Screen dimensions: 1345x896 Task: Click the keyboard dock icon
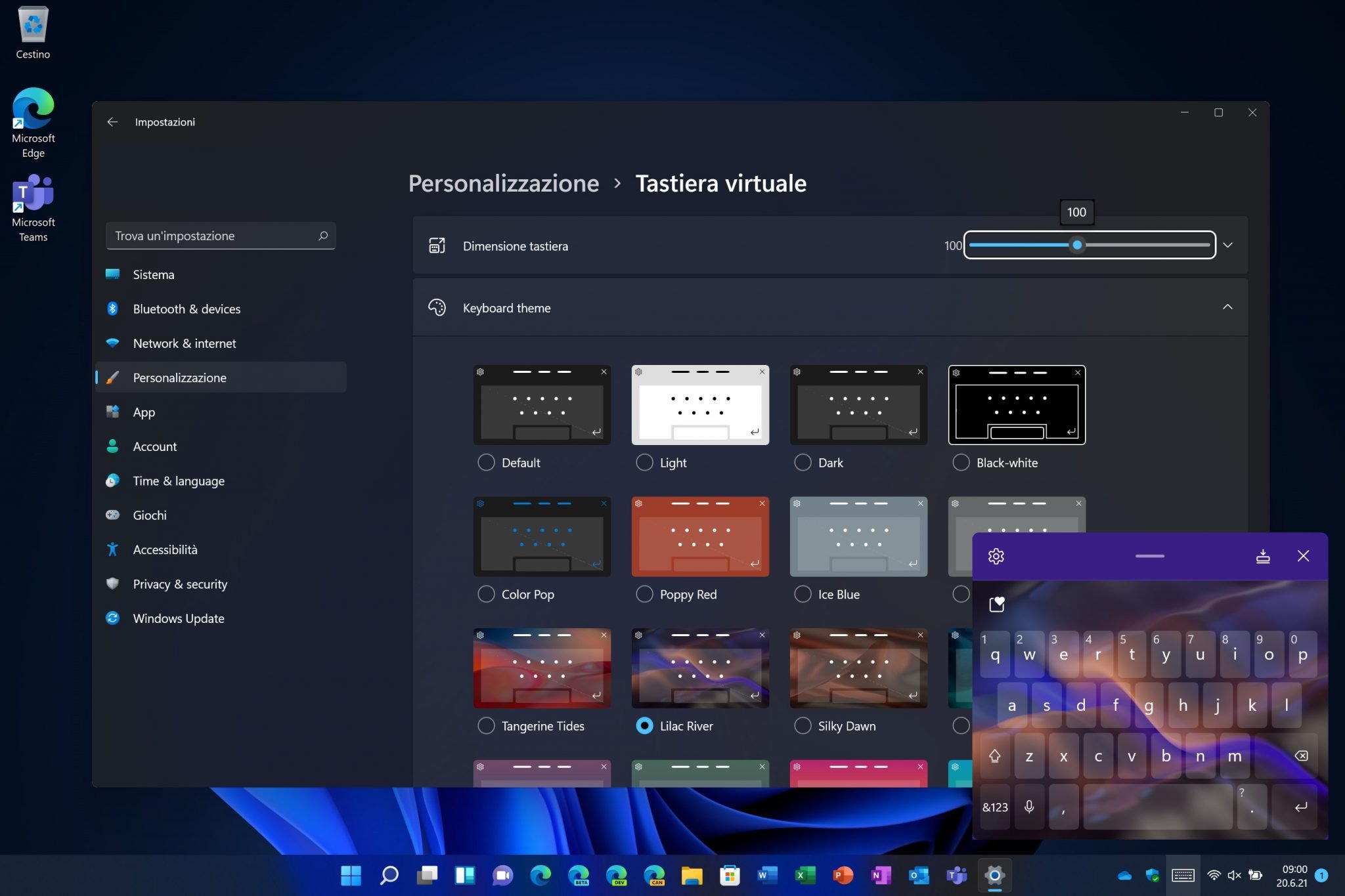pyautogui.click(x=1262, y=556)
